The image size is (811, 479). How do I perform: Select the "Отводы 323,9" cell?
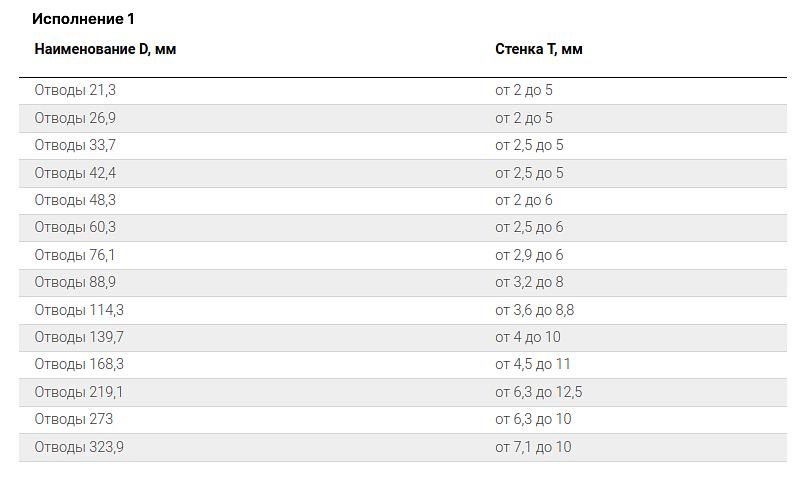(79, 447)
